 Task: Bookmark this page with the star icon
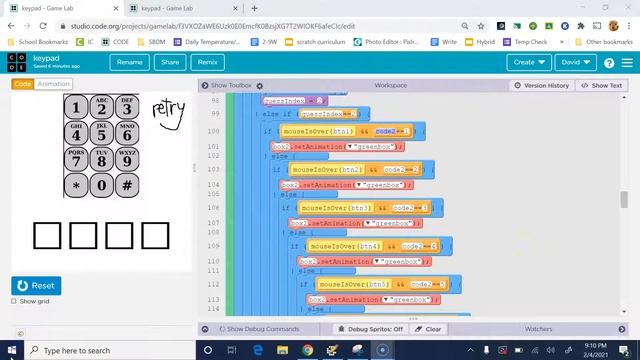481,26
